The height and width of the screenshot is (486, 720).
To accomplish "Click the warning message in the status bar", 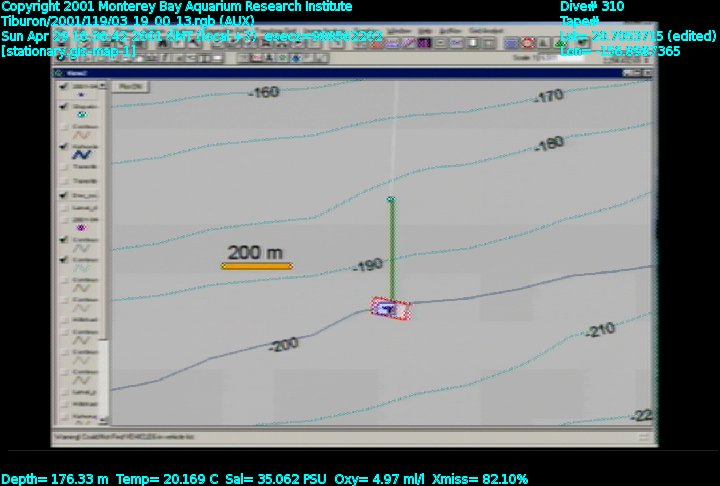I will tap(130, 435).
